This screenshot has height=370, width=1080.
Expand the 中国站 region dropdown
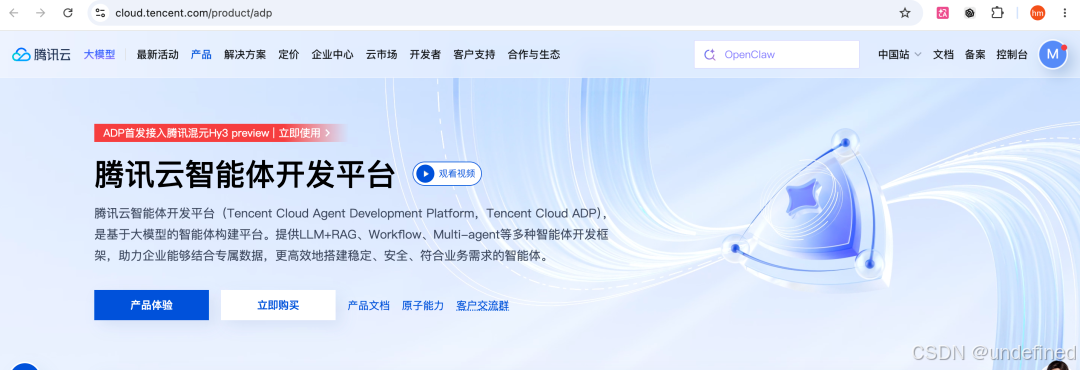900,54
